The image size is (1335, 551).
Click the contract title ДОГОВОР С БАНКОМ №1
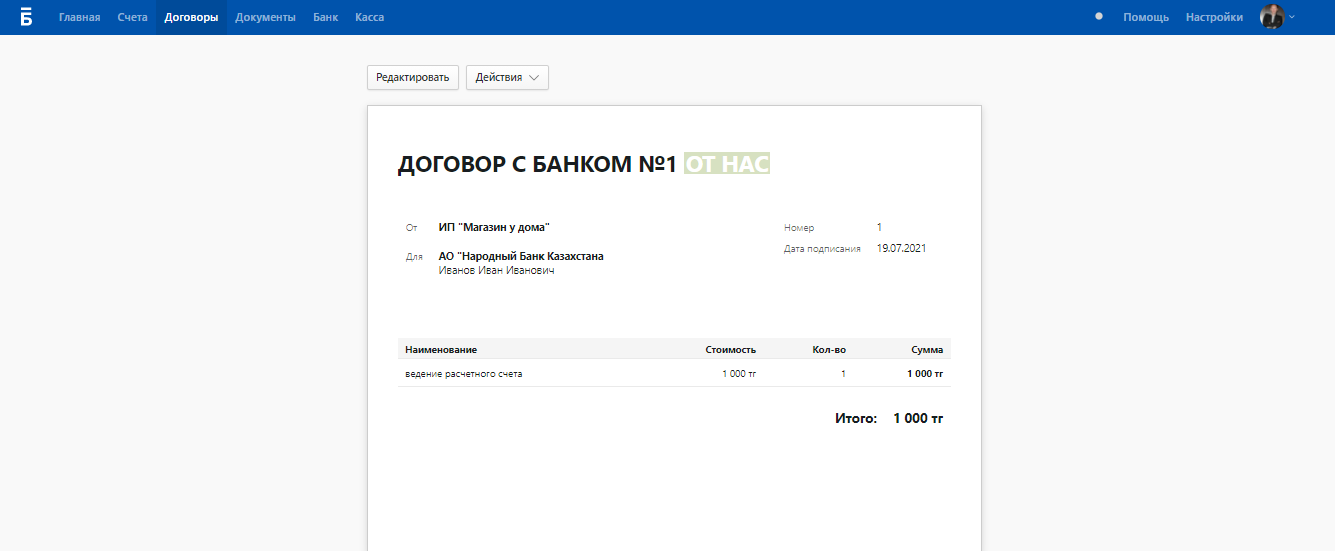[538, 164]
